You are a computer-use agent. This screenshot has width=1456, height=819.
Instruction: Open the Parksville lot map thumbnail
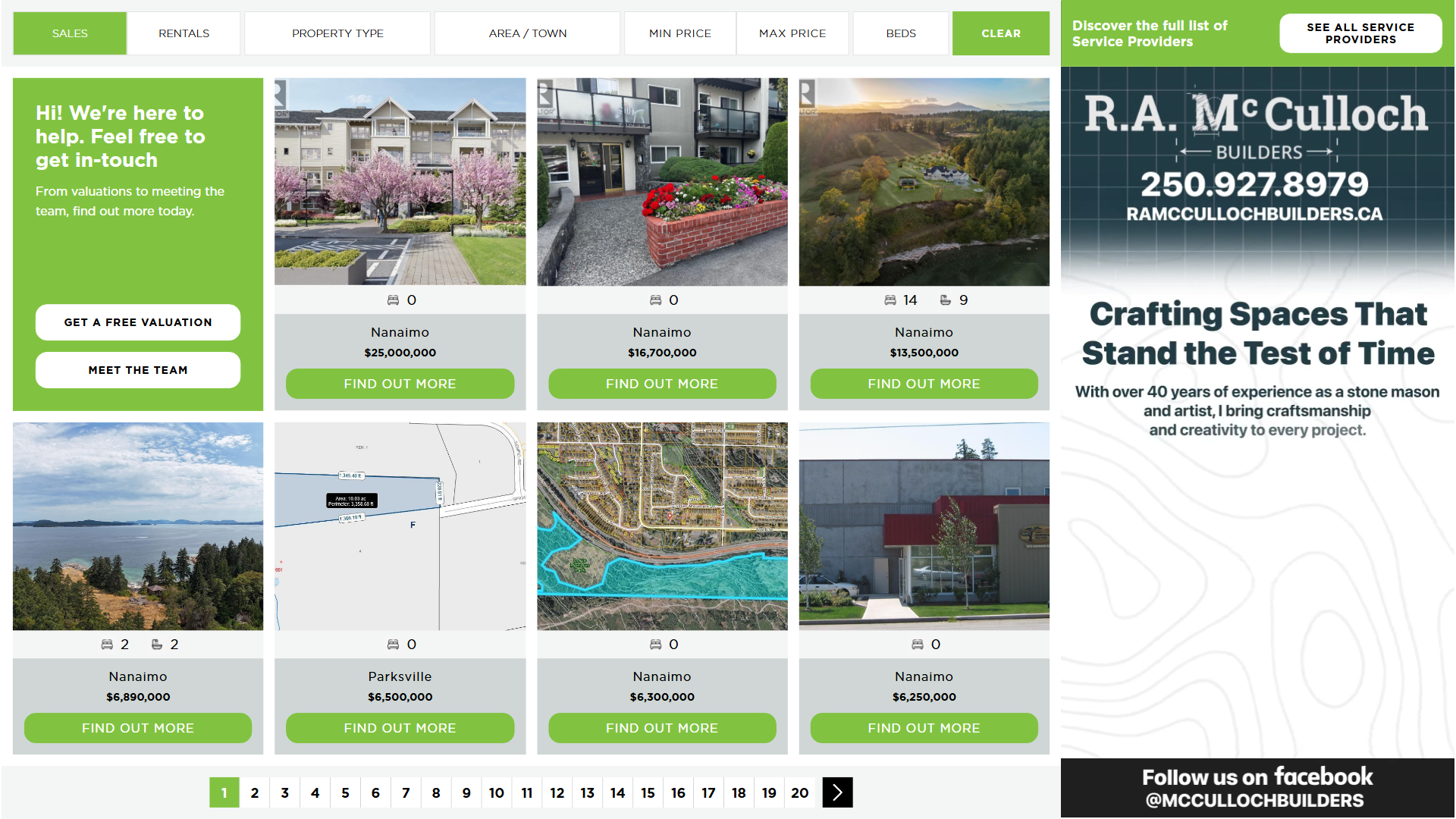(x=400, y=526)
